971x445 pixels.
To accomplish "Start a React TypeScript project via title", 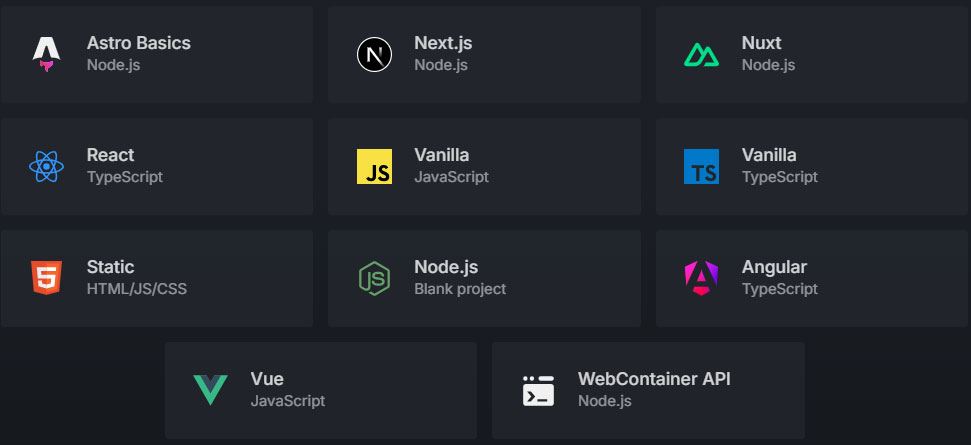I will 110,155.
